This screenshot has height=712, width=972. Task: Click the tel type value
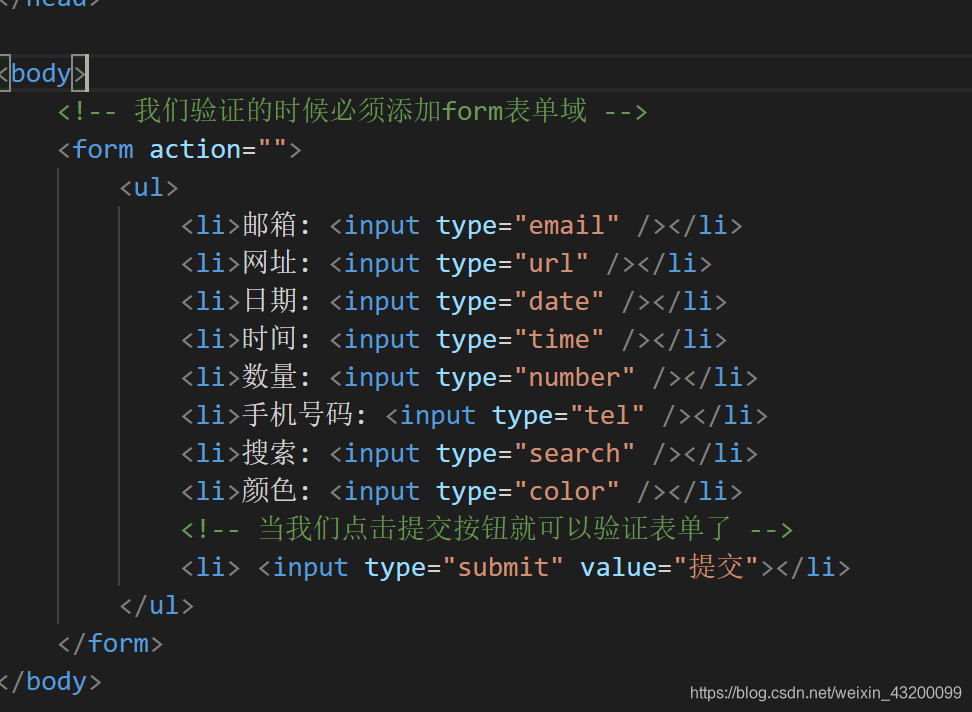pos(607,416)
